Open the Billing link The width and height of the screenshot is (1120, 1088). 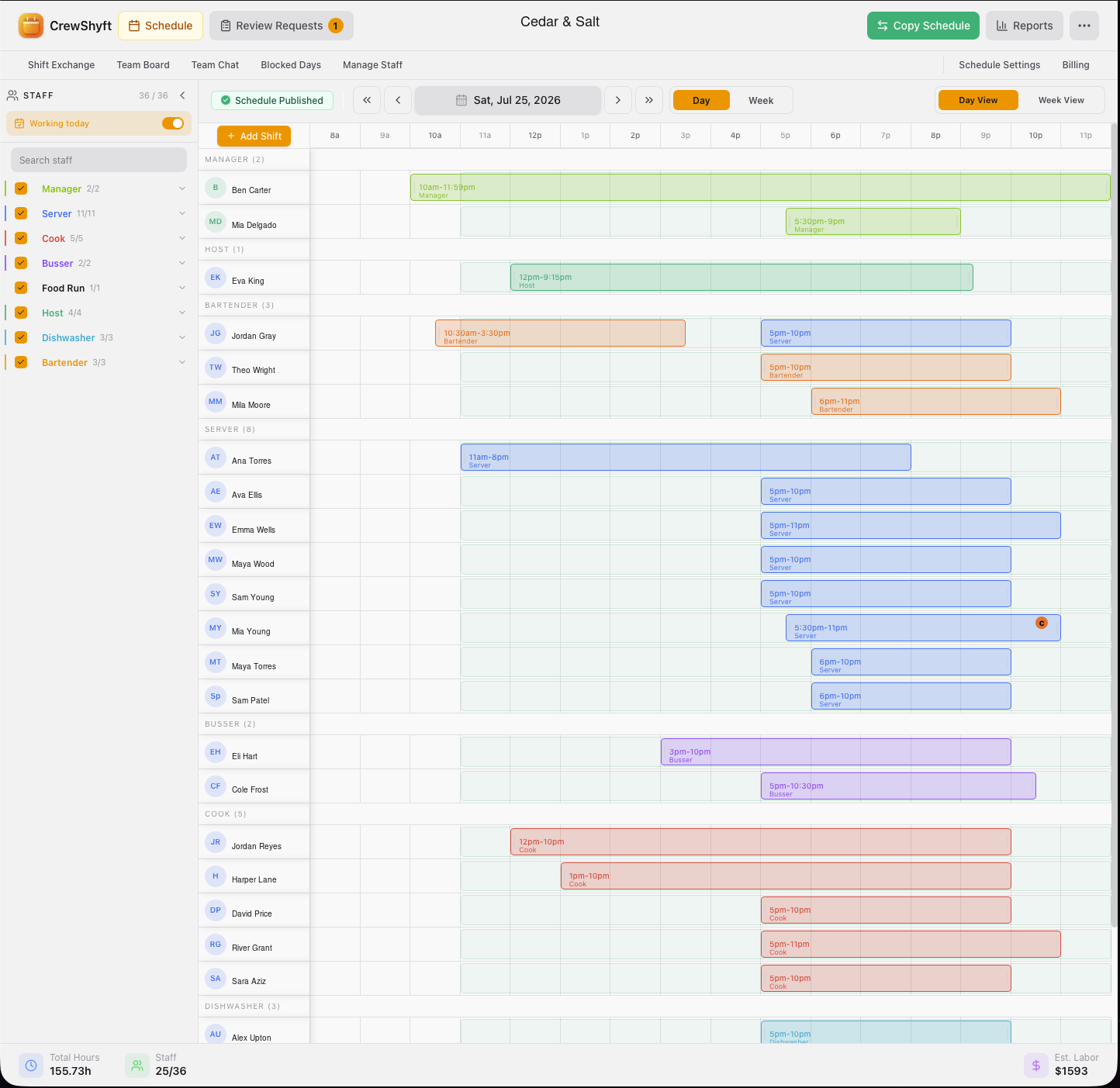click(x=1076, y=65)
